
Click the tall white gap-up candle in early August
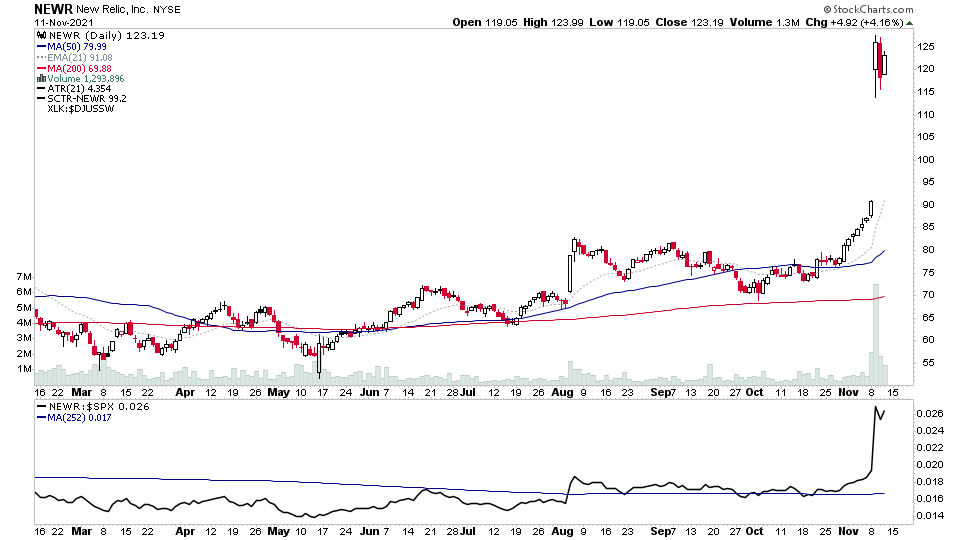tap(570, 273)
